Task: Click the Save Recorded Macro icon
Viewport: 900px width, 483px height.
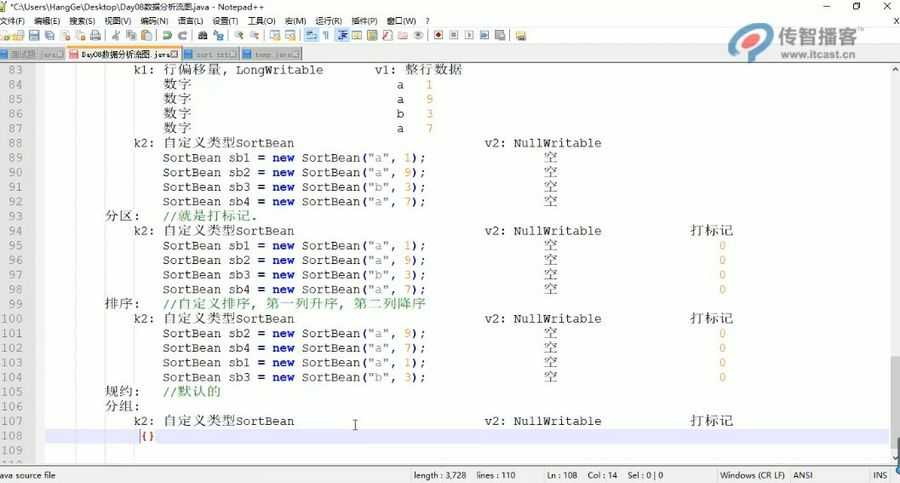Action: click(500, 36)
